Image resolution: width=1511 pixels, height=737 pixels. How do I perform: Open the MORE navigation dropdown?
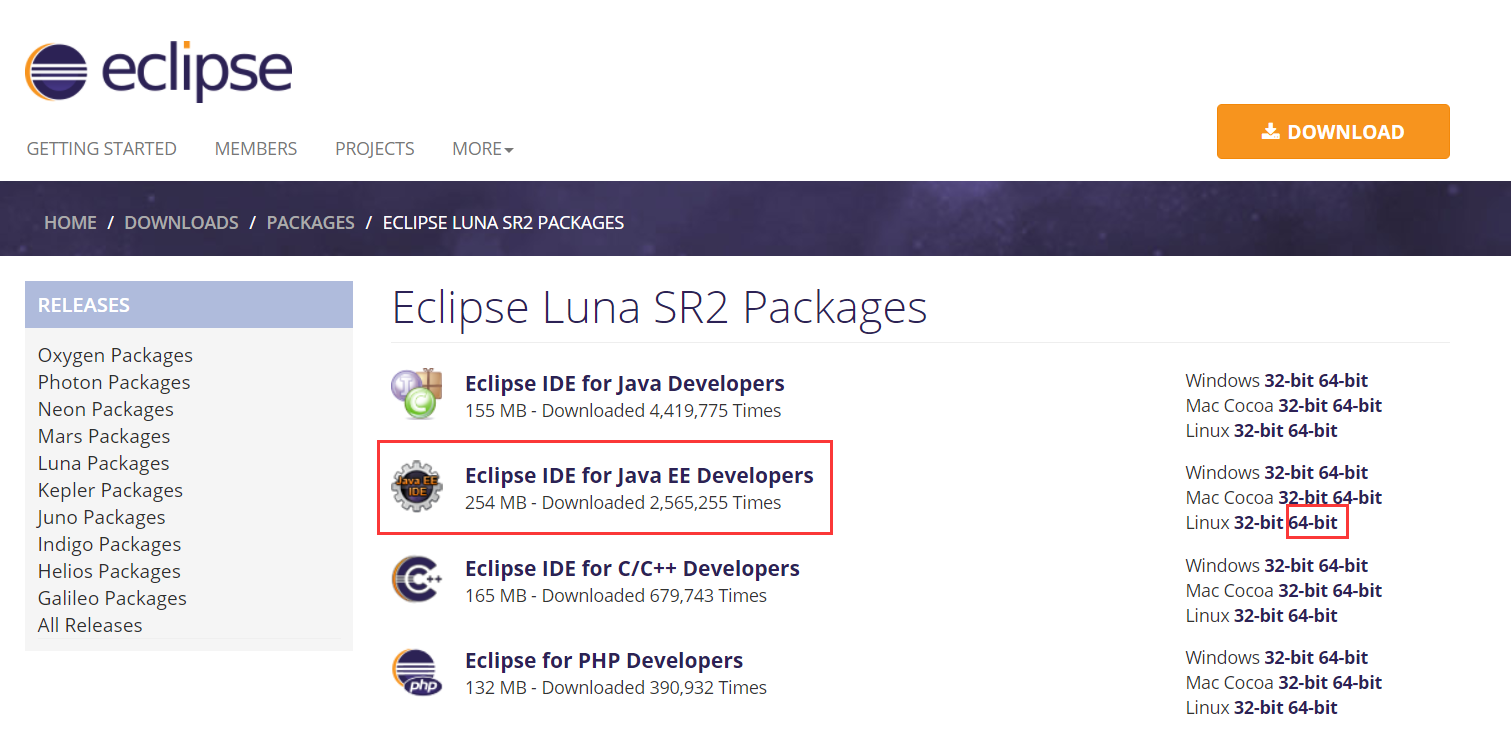click(x=482, y=148)
